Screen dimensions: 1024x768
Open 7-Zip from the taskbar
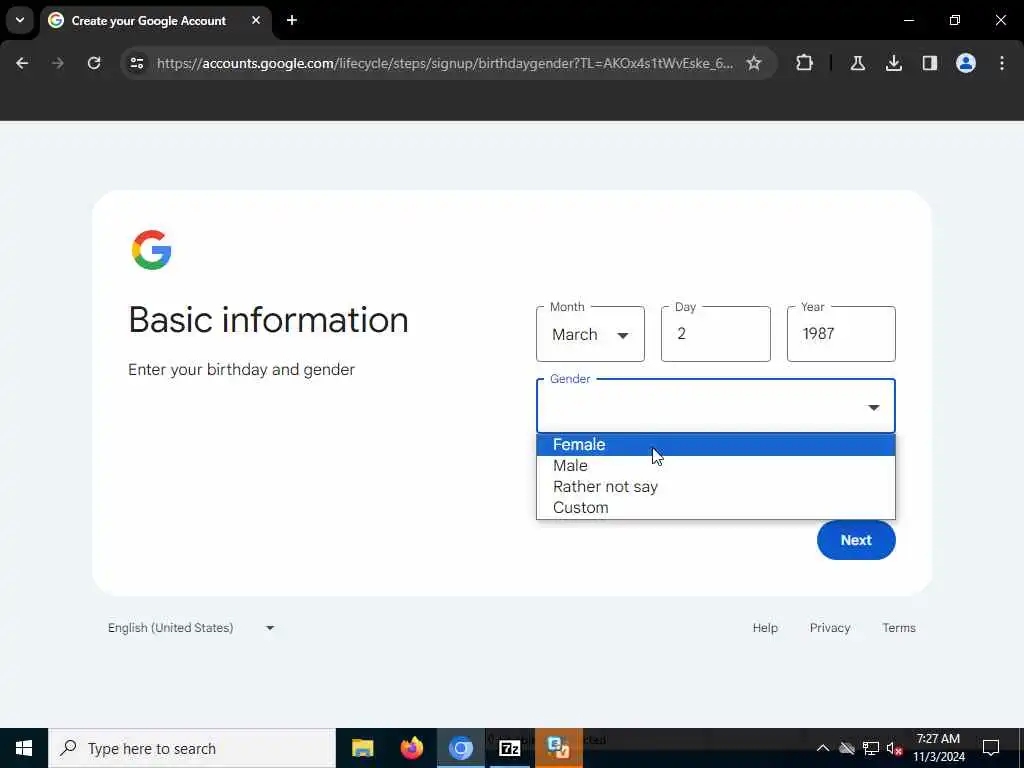pyautogui.click(x=509, y=748)
